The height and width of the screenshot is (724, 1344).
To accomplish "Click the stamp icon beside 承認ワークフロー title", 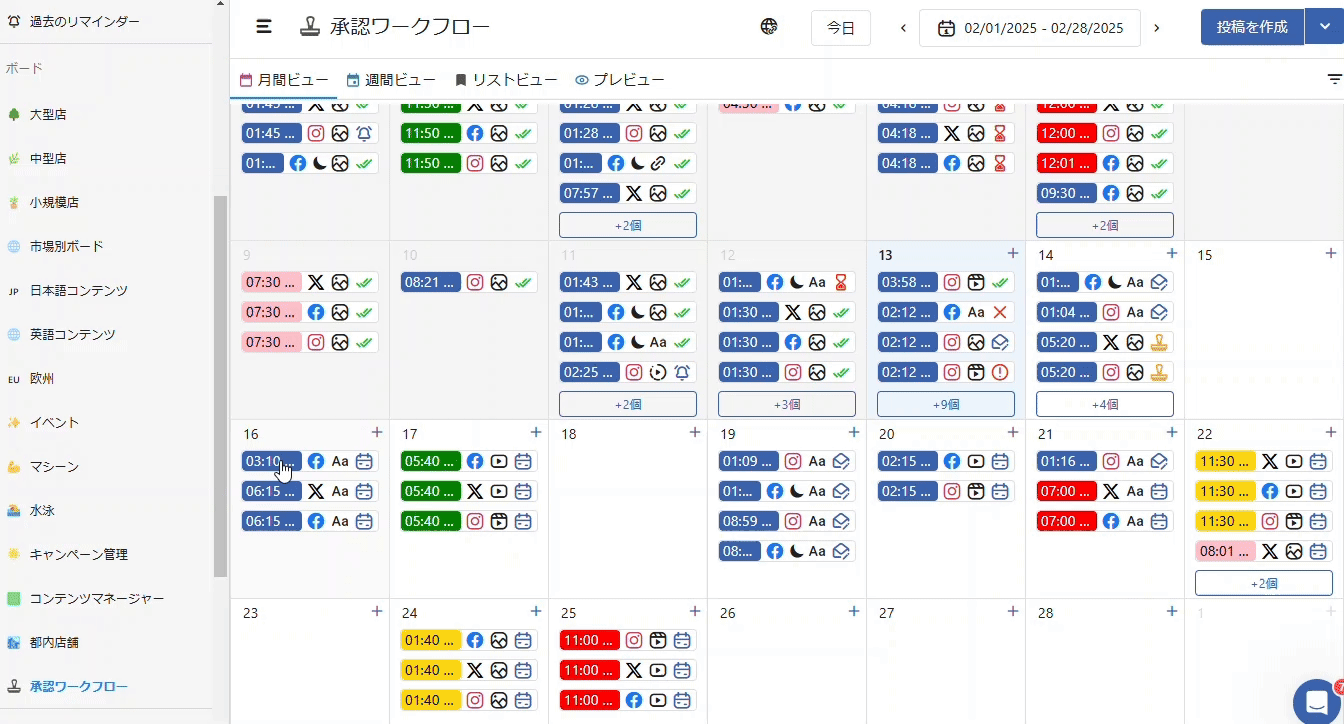I will click(310, 27).
